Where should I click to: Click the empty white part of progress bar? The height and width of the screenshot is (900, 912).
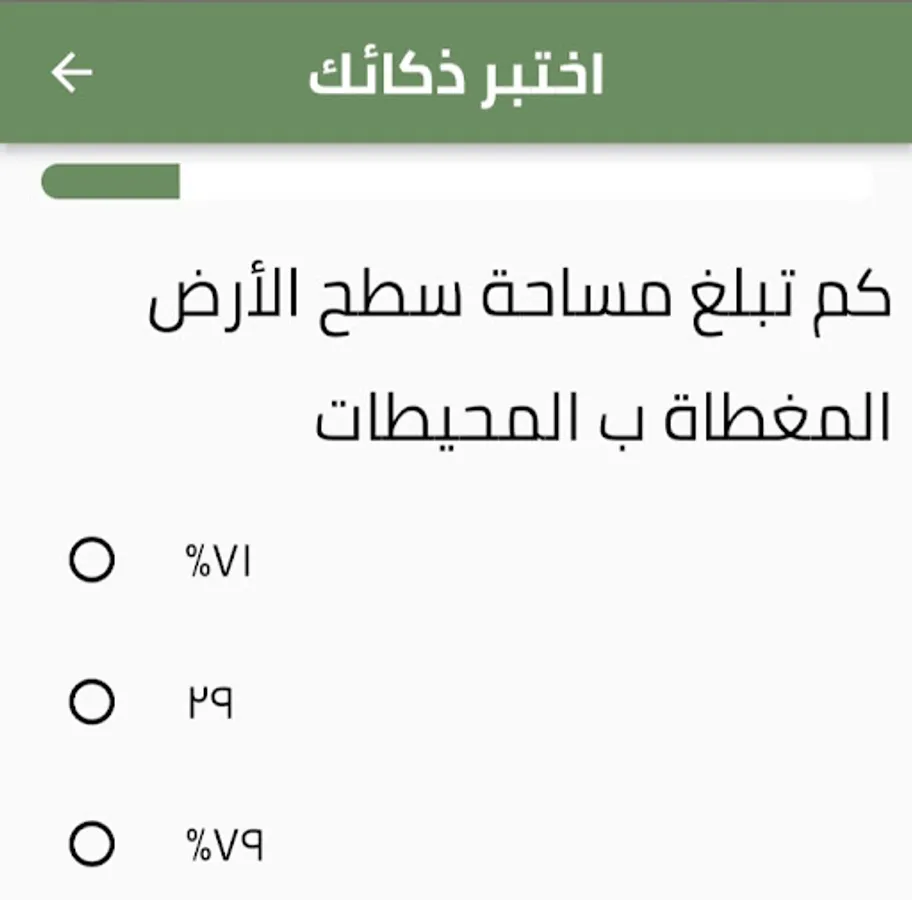(520, 183)
